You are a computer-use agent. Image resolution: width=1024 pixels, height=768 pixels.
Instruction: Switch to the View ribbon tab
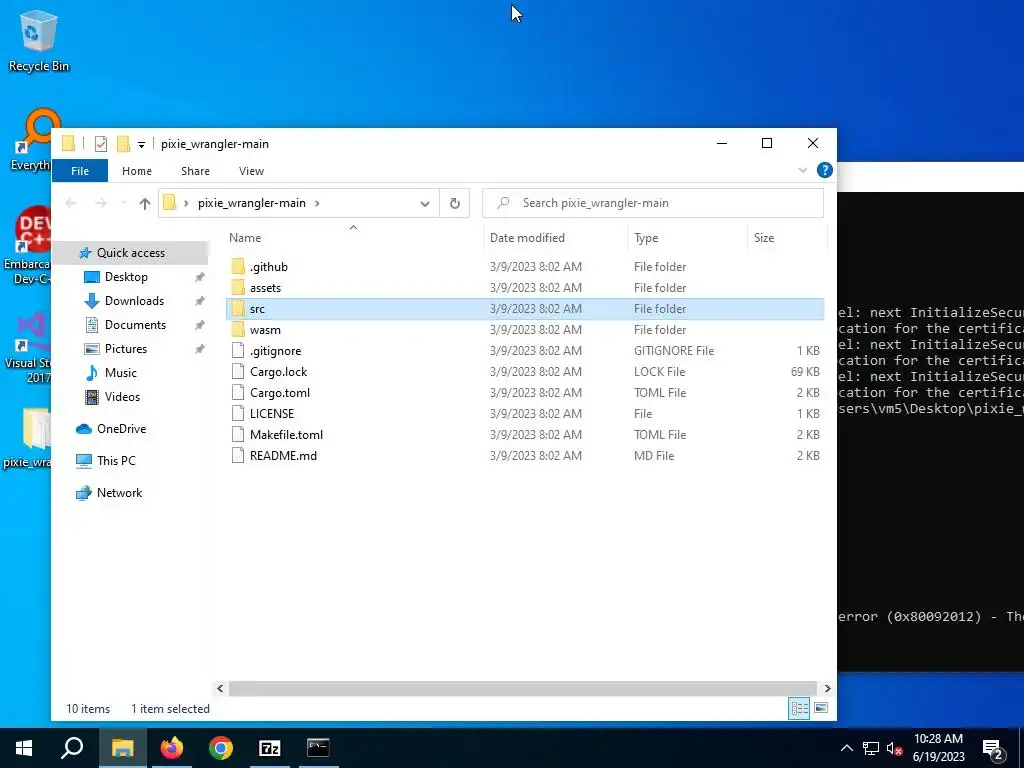point(251,171)
